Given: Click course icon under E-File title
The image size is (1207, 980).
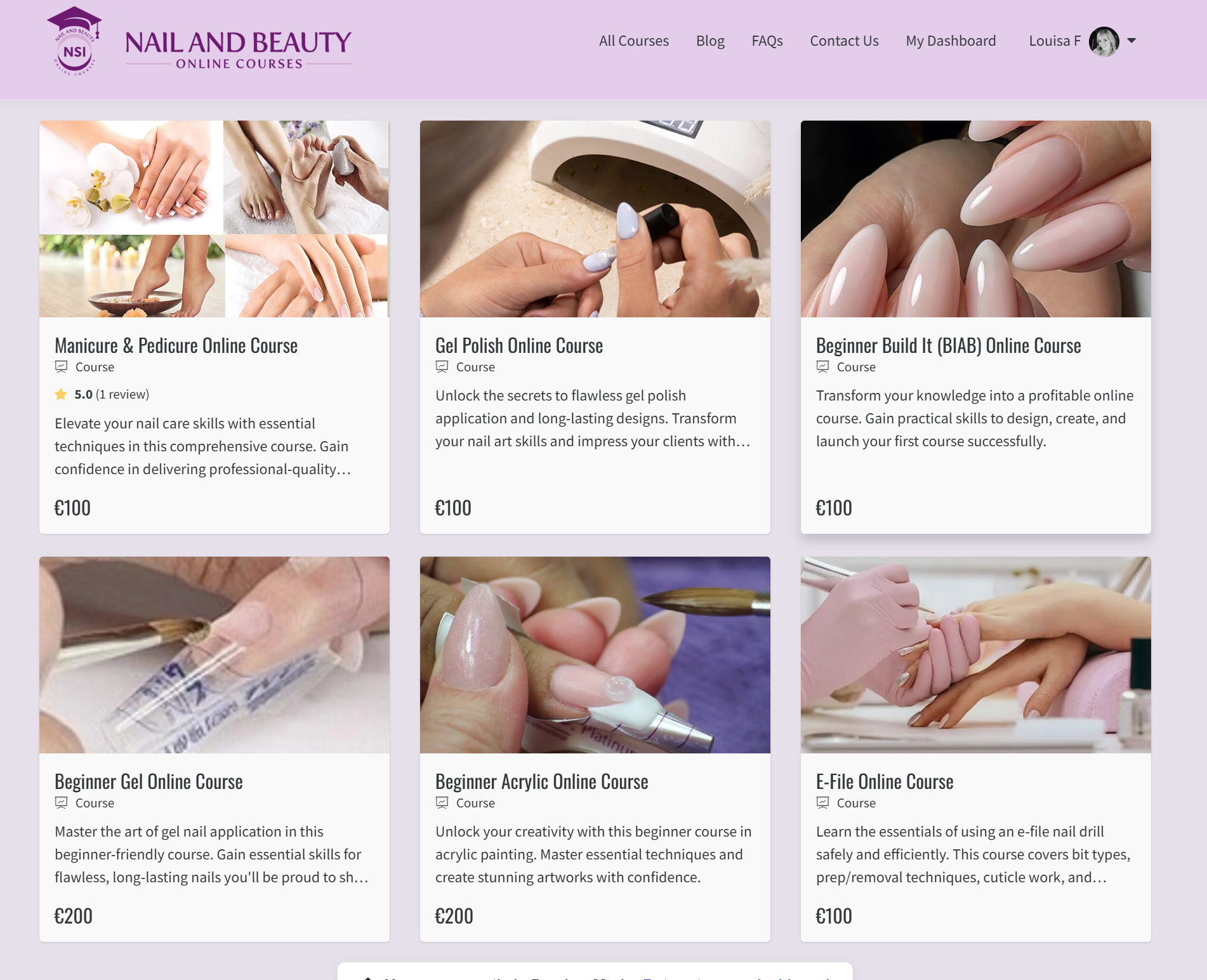Looking at the screenshot, I should (823, 802).
